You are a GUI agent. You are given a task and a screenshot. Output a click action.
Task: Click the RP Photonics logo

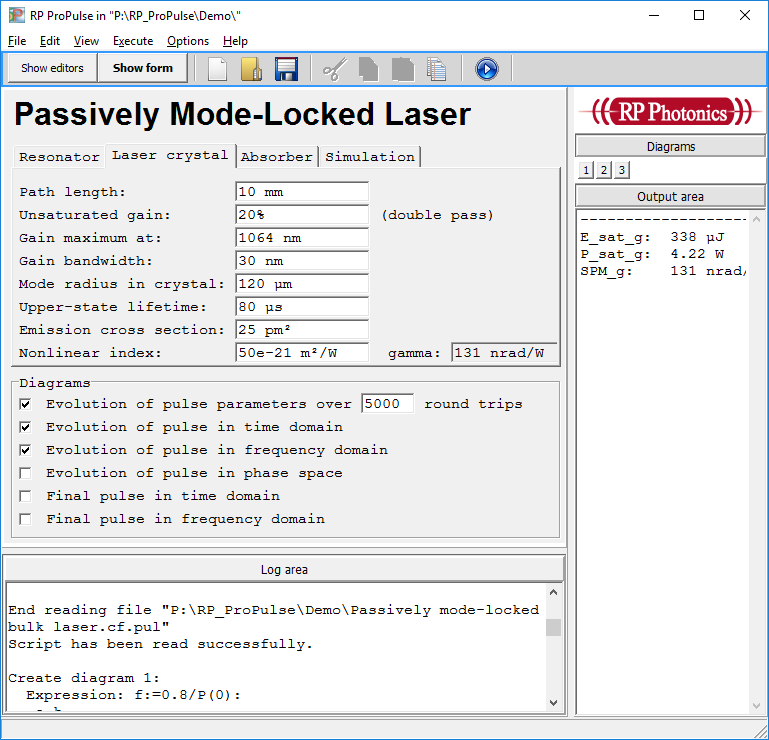pos(670,111)
